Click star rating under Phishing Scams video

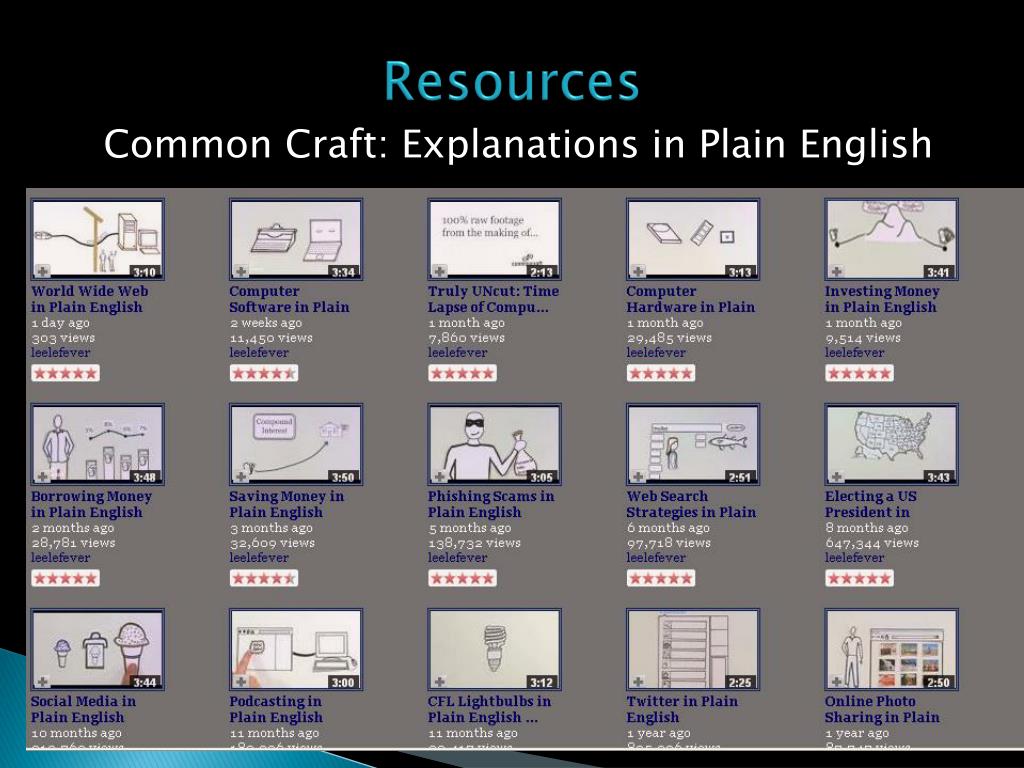click(x=462, y=578)
